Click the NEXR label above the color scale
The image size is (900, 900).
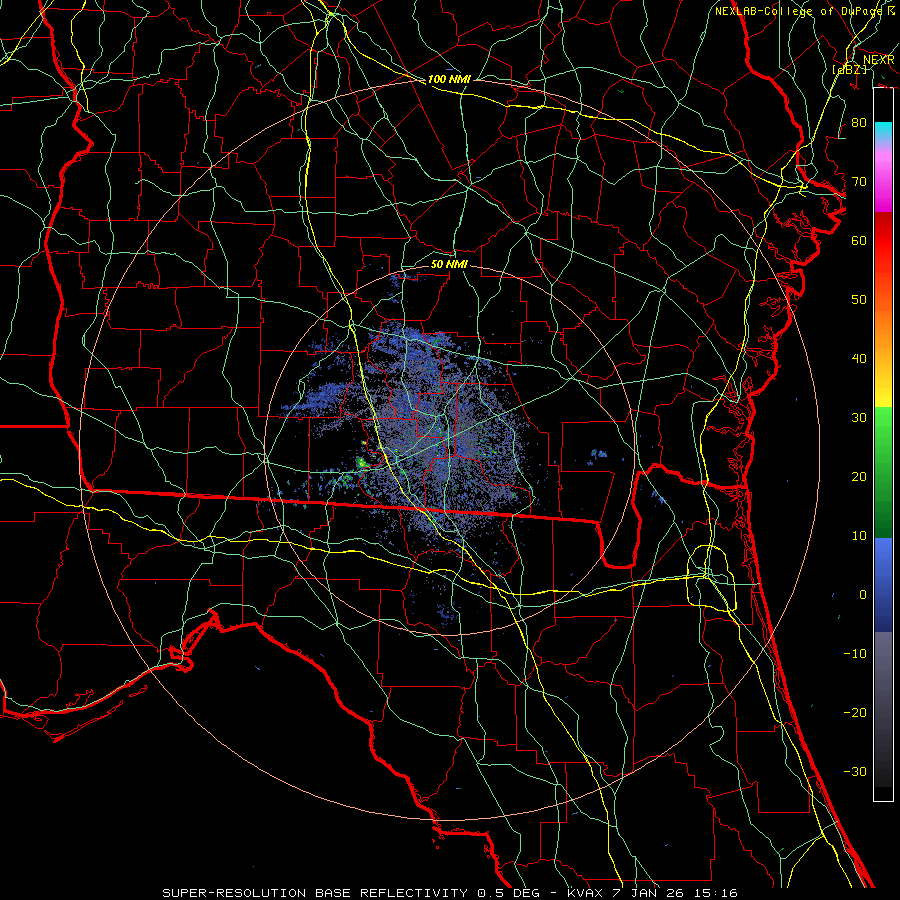pyautogui.click(x=879, y=60)
